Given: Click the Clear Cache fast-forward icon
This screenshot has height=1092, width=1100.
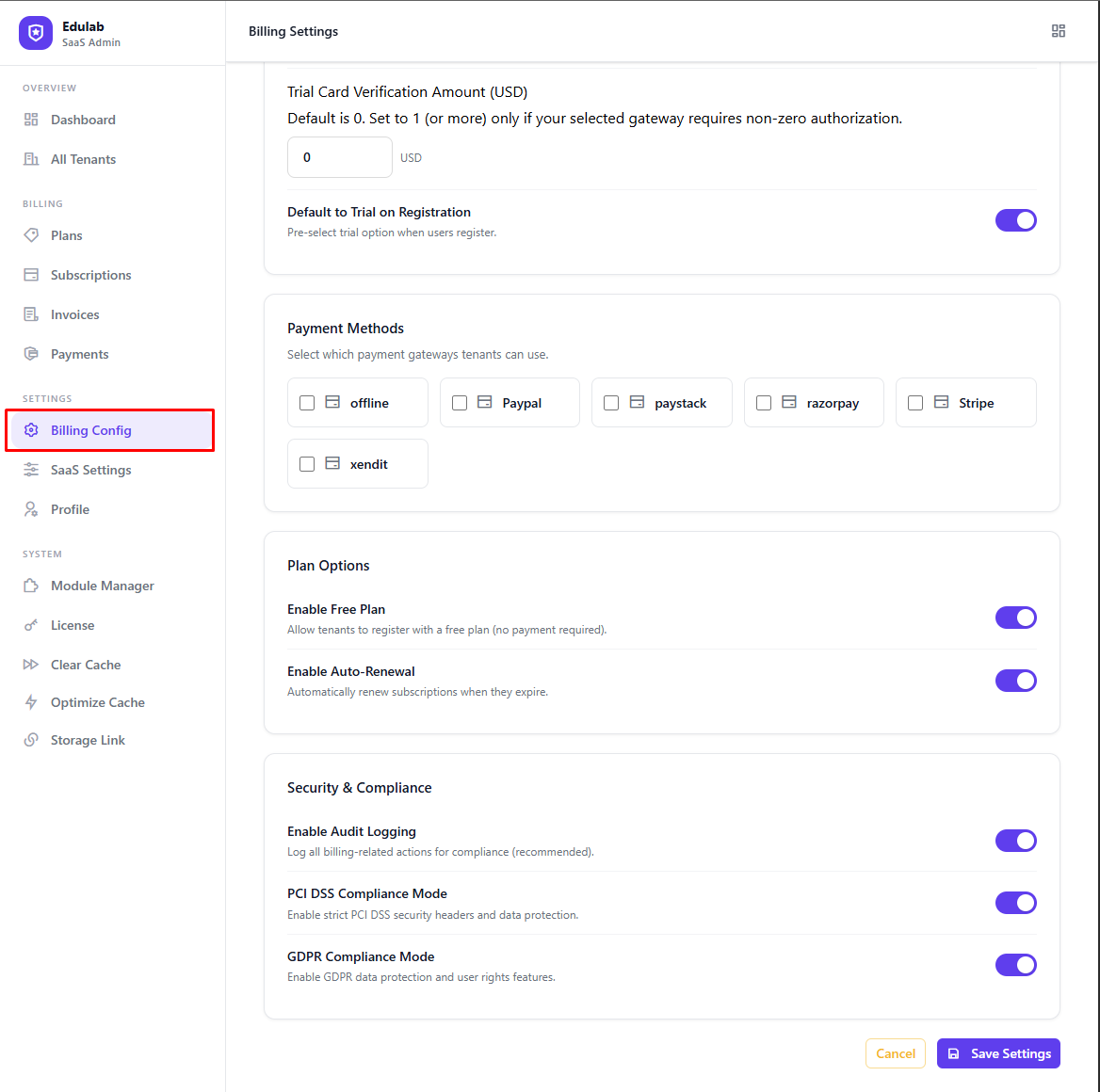Looking at the screenshot, I should pyautogui.click(x=32, y=665).
